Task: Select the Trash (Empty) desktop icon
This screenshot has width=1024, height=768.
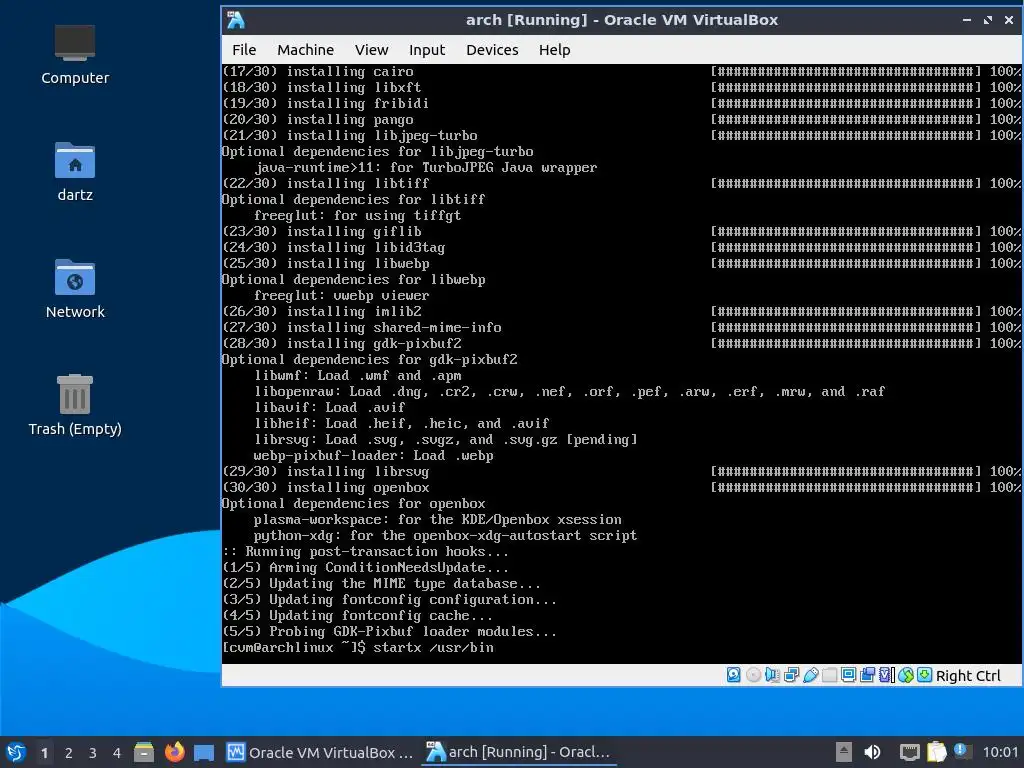Action: (x=75, y=405)
